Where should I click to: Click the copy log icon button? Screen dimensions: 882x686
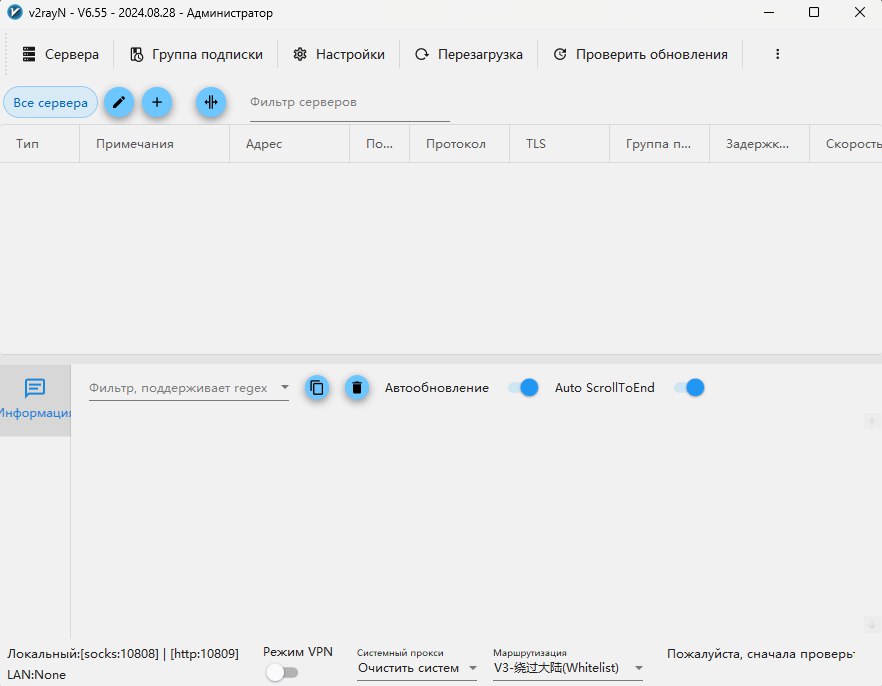click(x=317, y=388)
